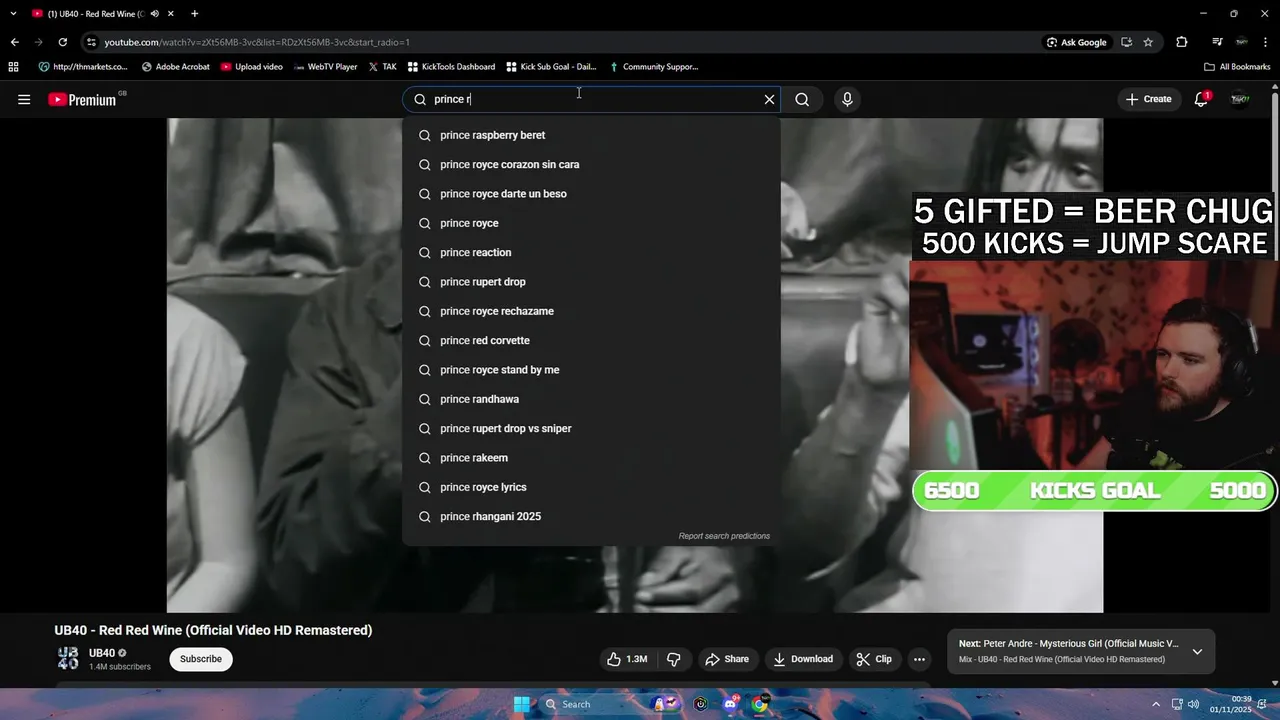The image size is (1280, 720).
Task: Subscribe to UB40 channel
Action: [x=201, y=659]
